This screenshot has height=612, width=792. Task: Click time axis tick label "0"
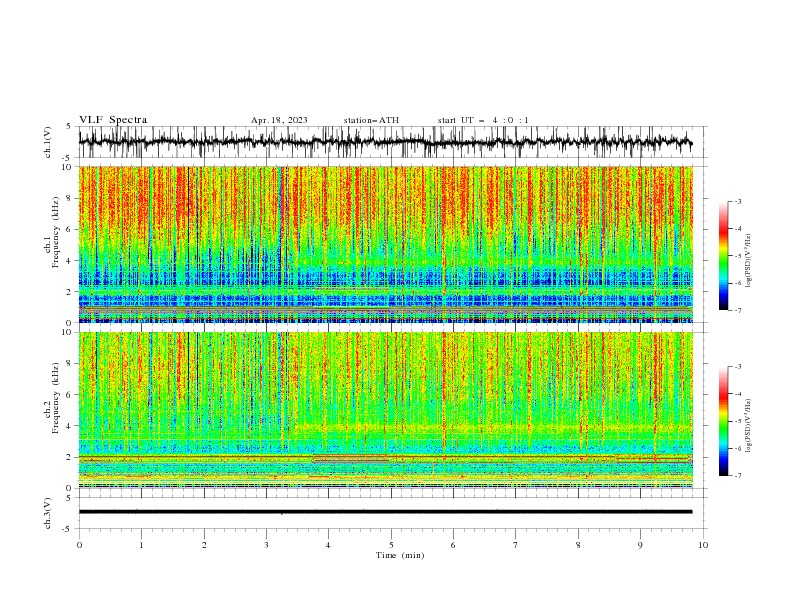tap(79, 545)
